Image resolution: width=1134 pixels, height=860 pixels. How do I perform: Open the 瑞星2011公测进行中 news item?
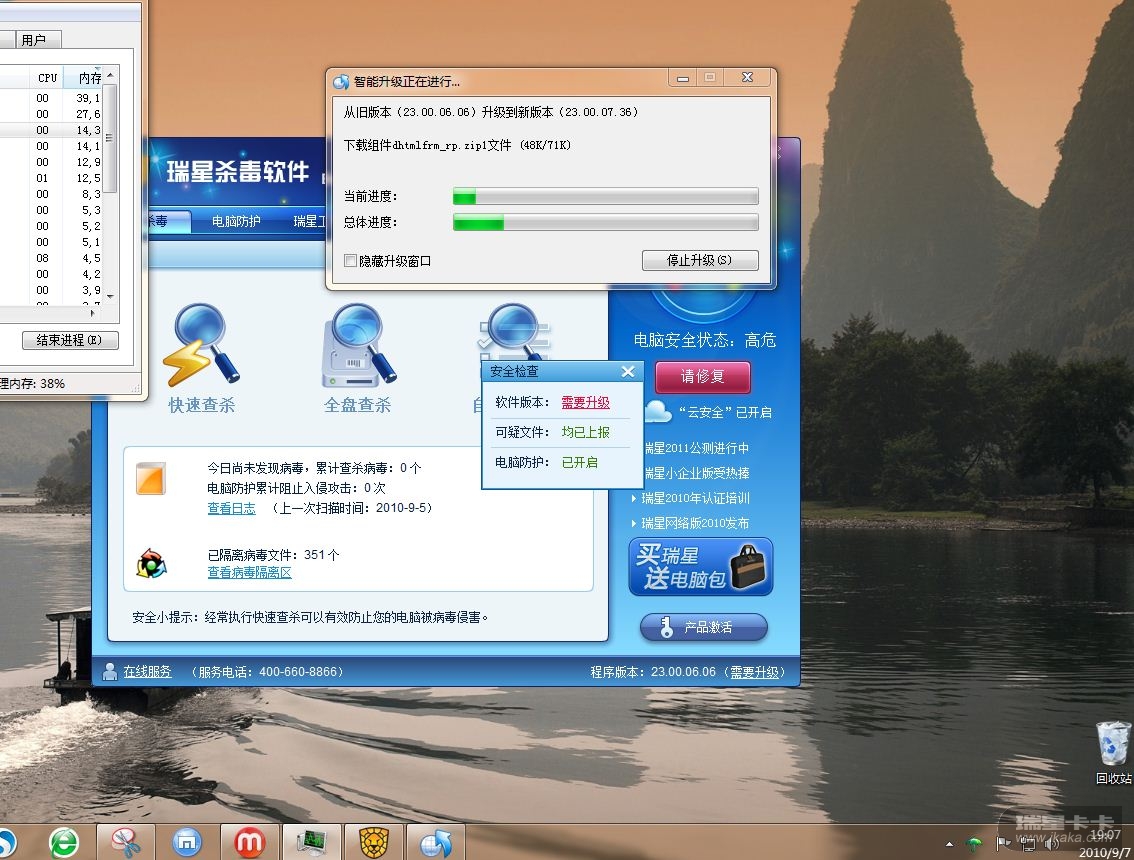point(696,448)
